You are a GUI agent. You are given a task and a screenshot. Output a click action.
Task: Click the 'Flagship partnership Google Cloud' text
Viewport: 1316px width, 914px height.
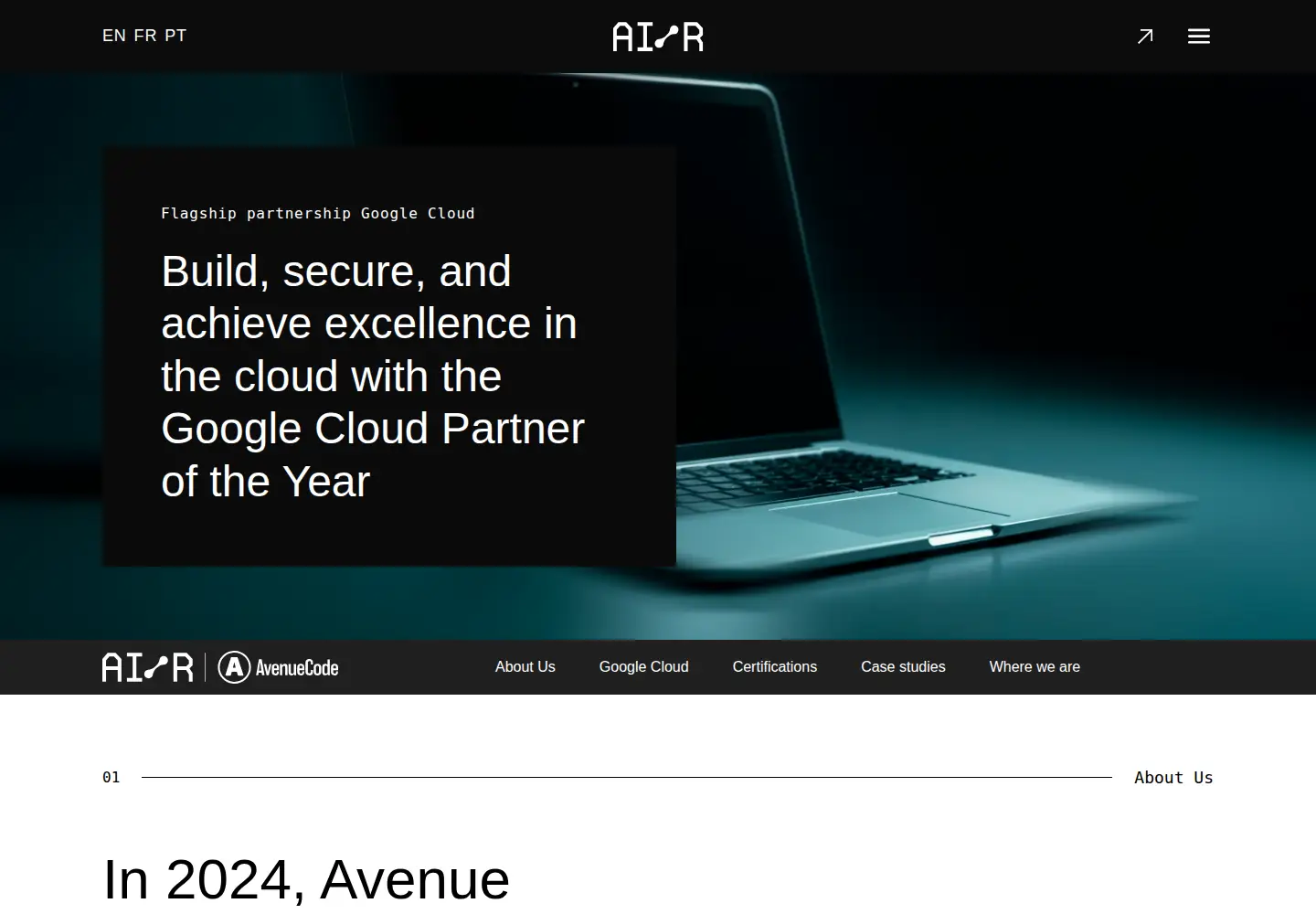tap(318, 214)
